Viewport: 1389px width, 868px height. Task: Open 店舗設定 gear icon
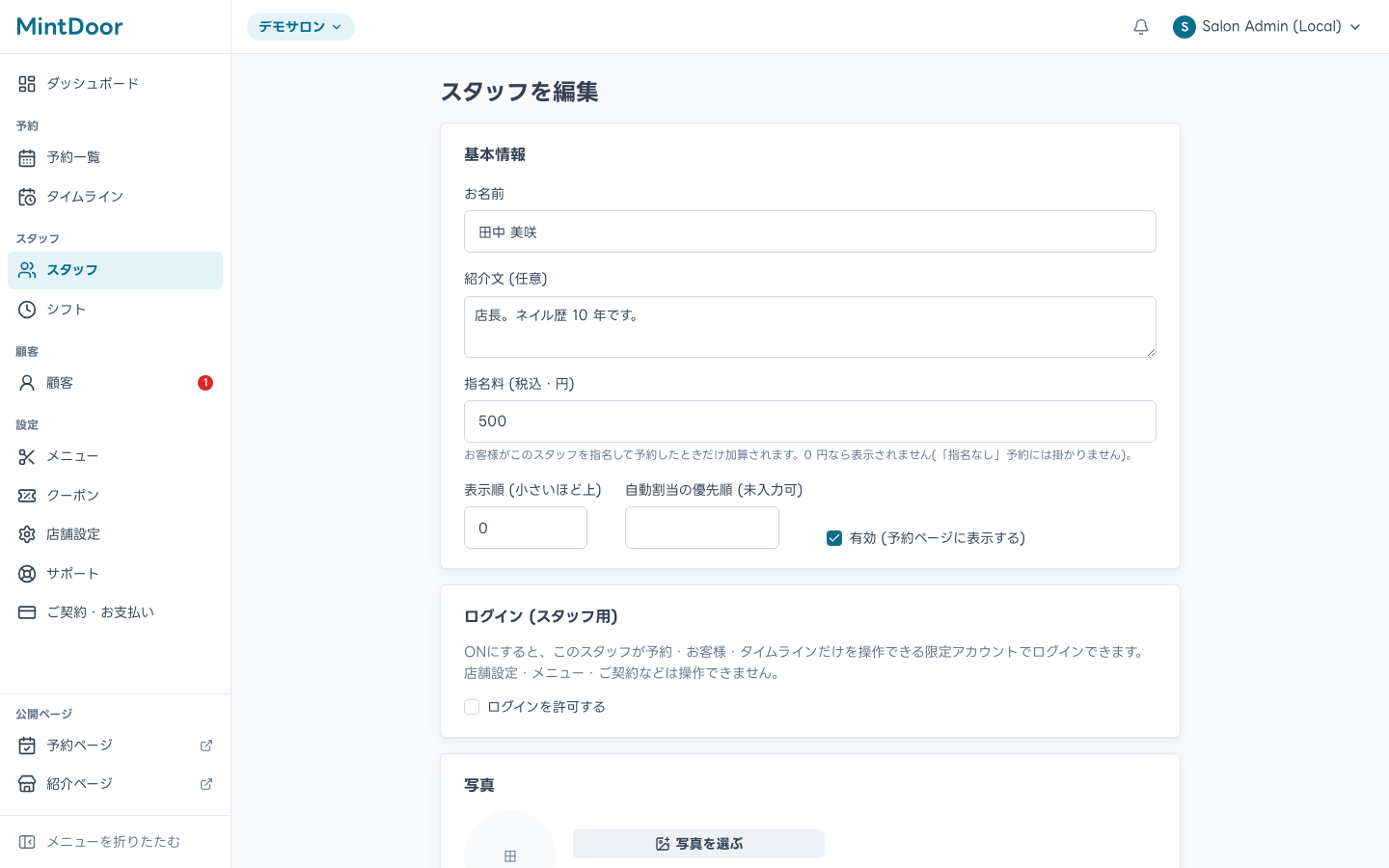click(27, 534)
